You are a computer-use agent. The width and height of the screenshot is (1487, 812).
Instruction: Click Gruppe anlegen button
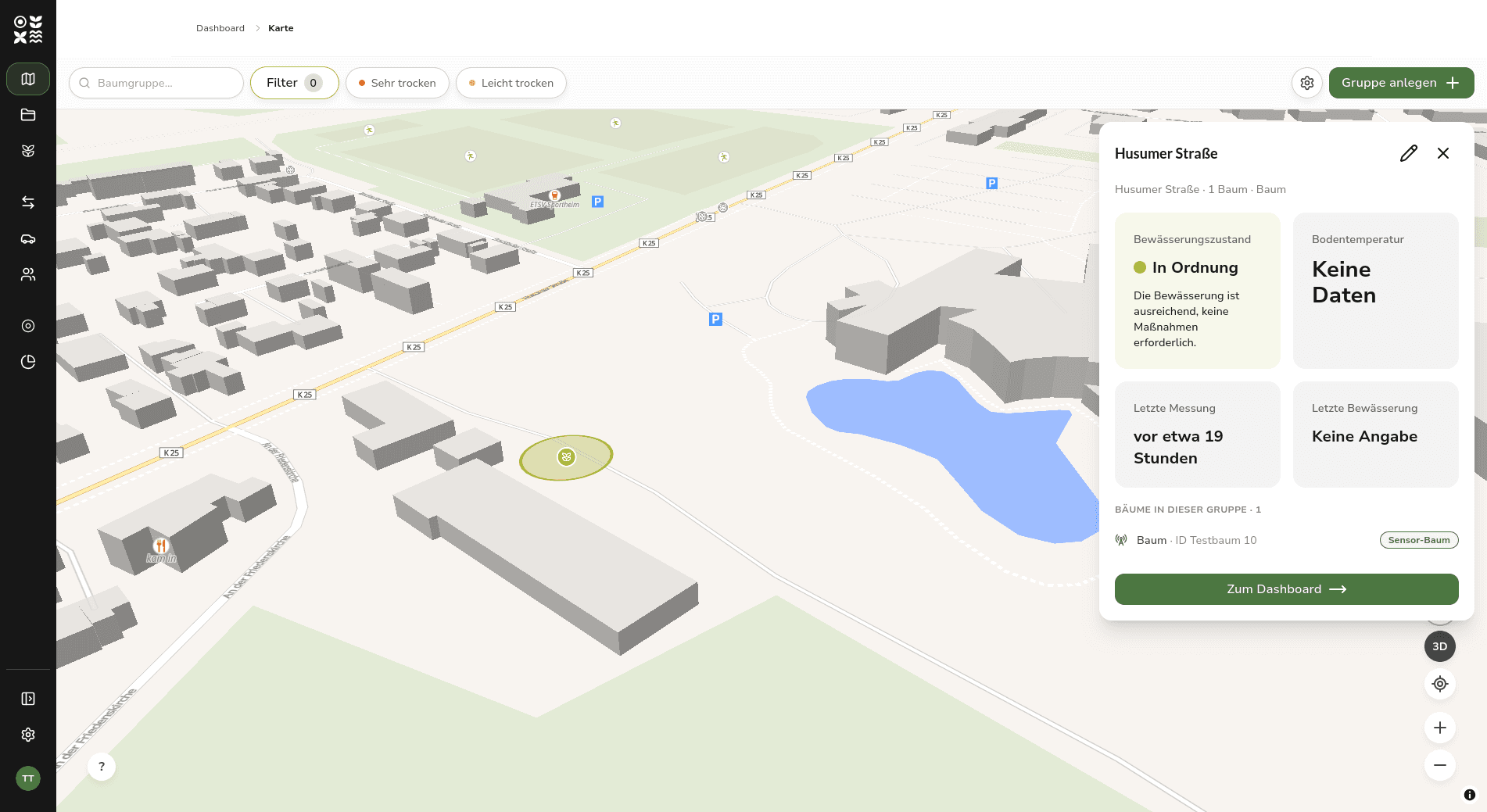1402,83
